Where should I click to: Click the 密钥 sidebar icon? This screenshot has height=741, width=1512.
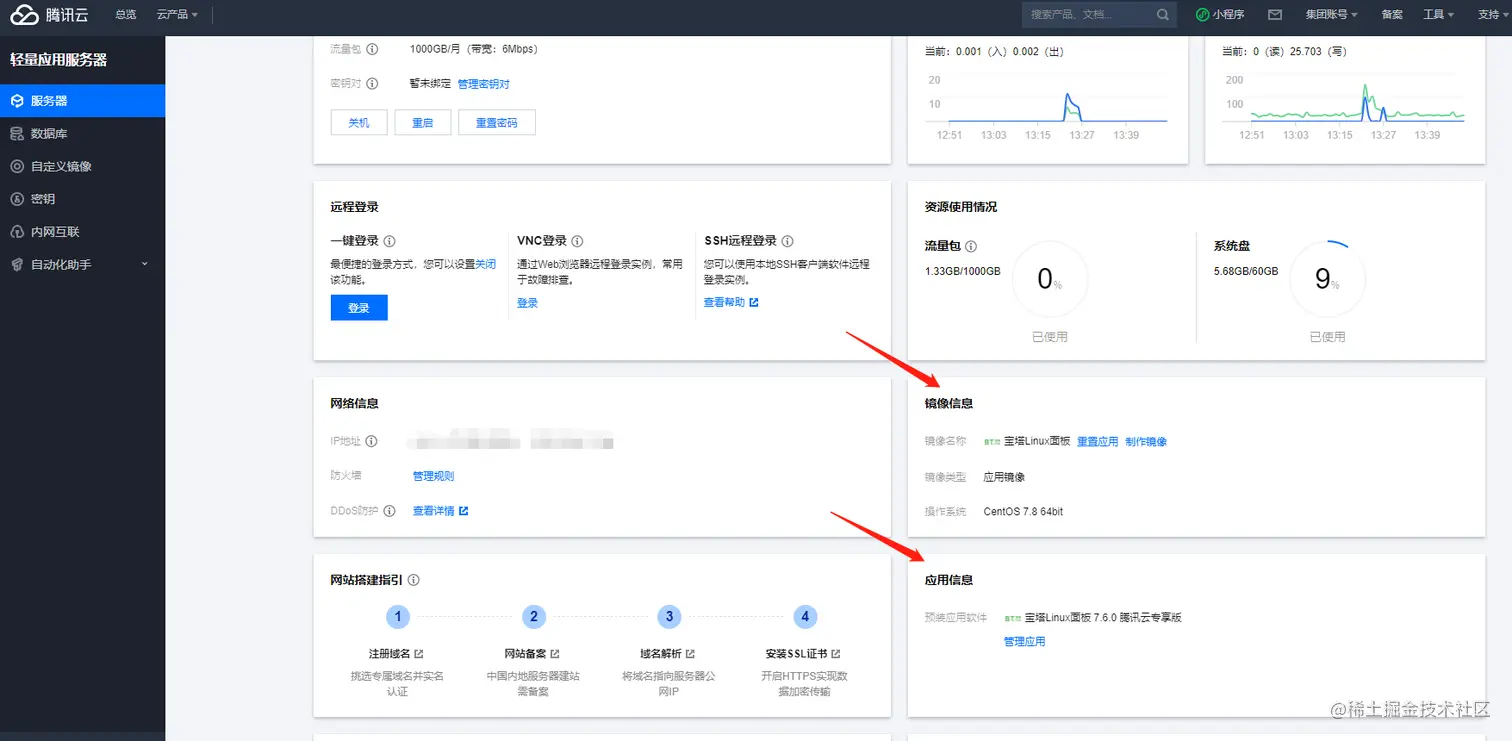pos(17,199)
